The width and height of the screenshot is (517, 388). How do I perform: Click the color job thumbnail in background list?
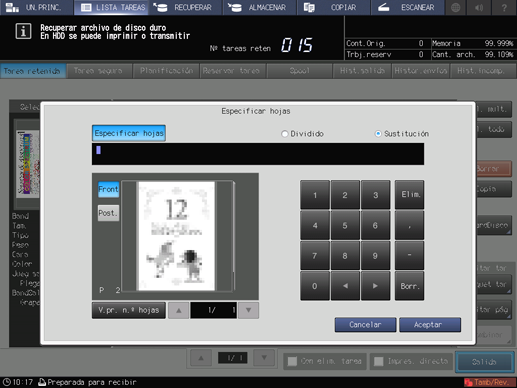pyautogui.click(x=28, y=163)
